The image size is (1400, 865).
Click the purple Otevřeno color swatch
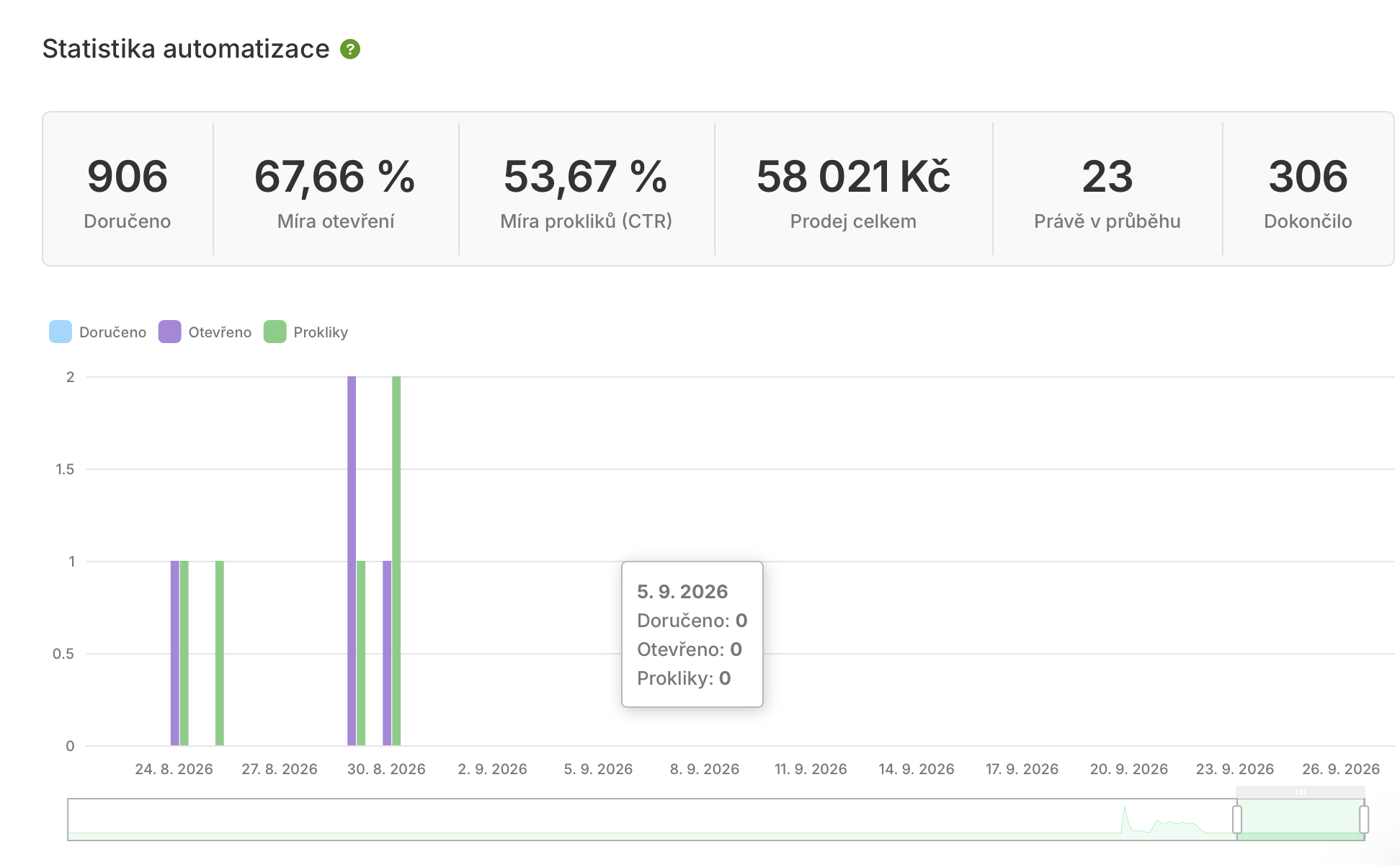(170, 332)
